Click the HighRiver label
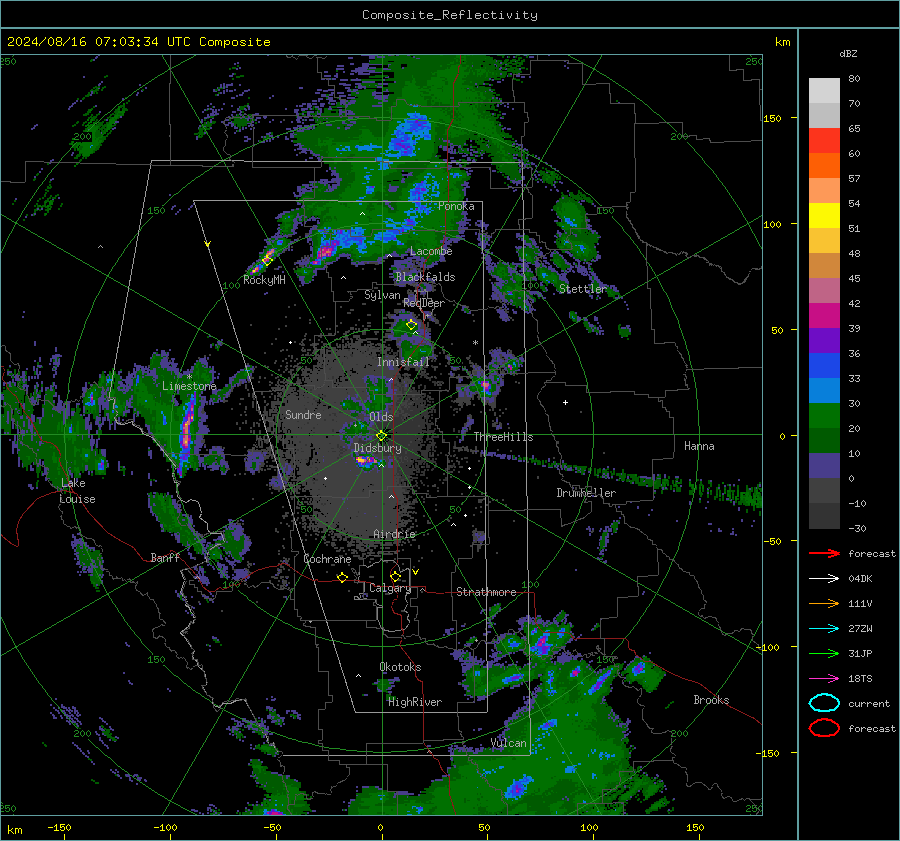900x841 pixels. 415,702
